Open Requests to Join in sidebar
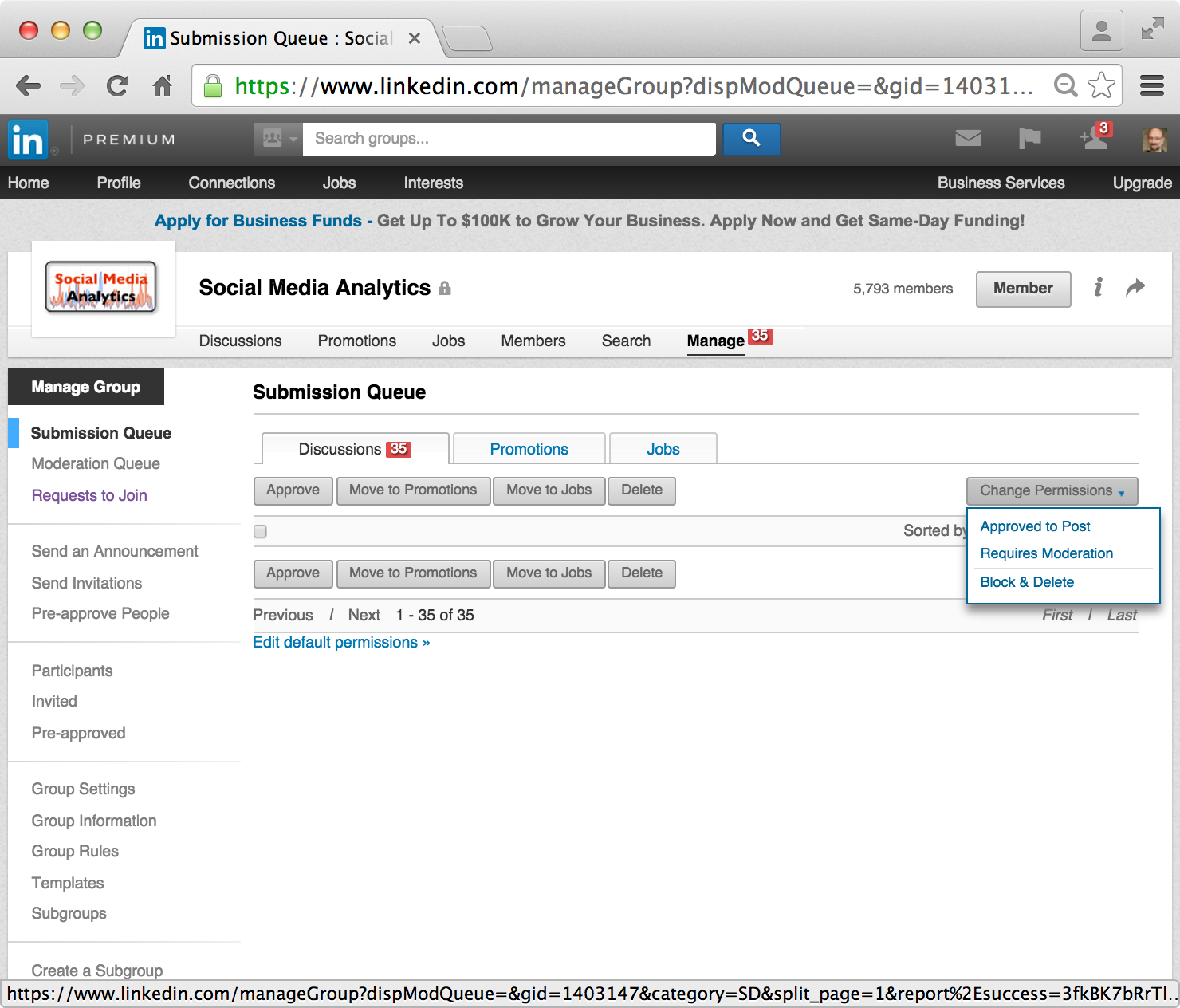 89,496
